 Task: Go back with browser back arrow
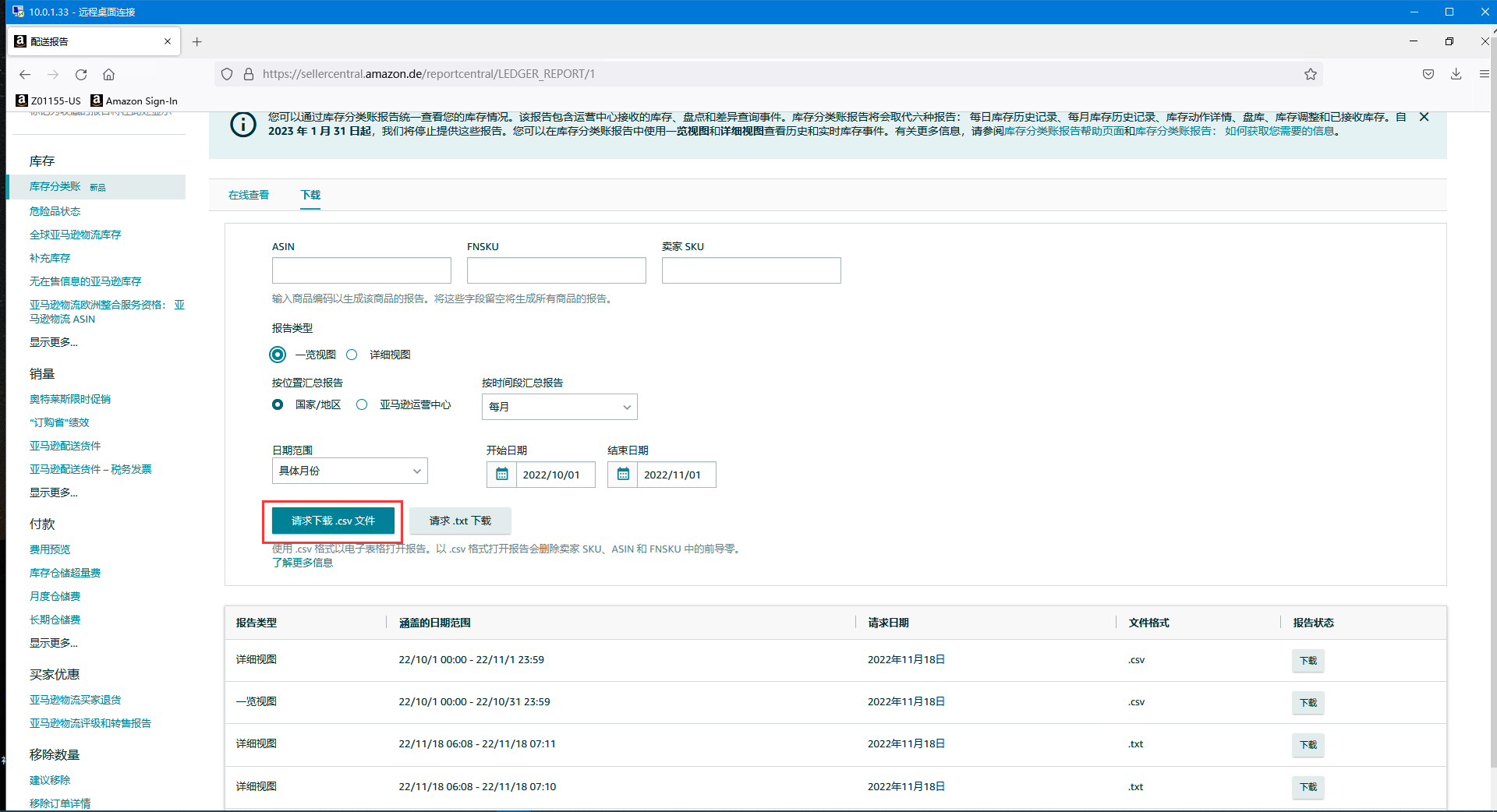pyautogui.click(x=25, y=74)
